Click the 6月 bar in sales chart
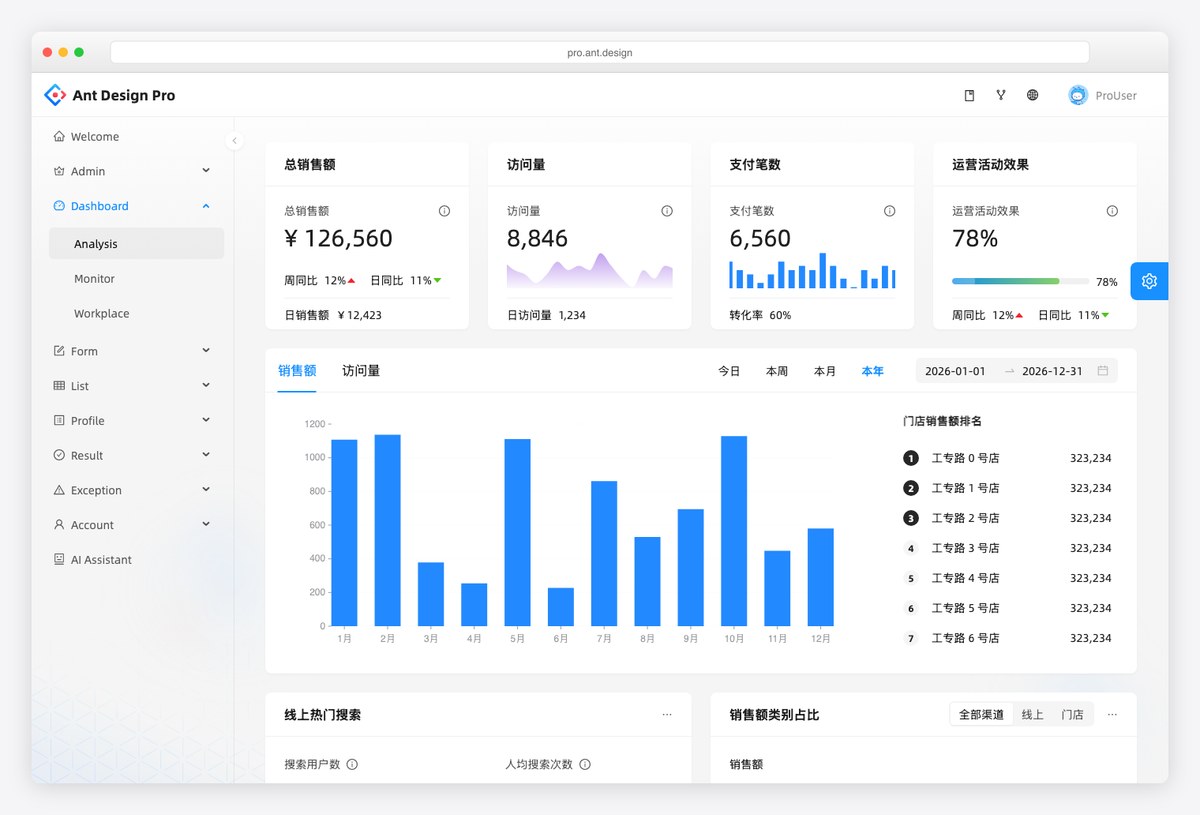Image resolution: width=1200 pixels, height=815 pixels. [561, 607]
